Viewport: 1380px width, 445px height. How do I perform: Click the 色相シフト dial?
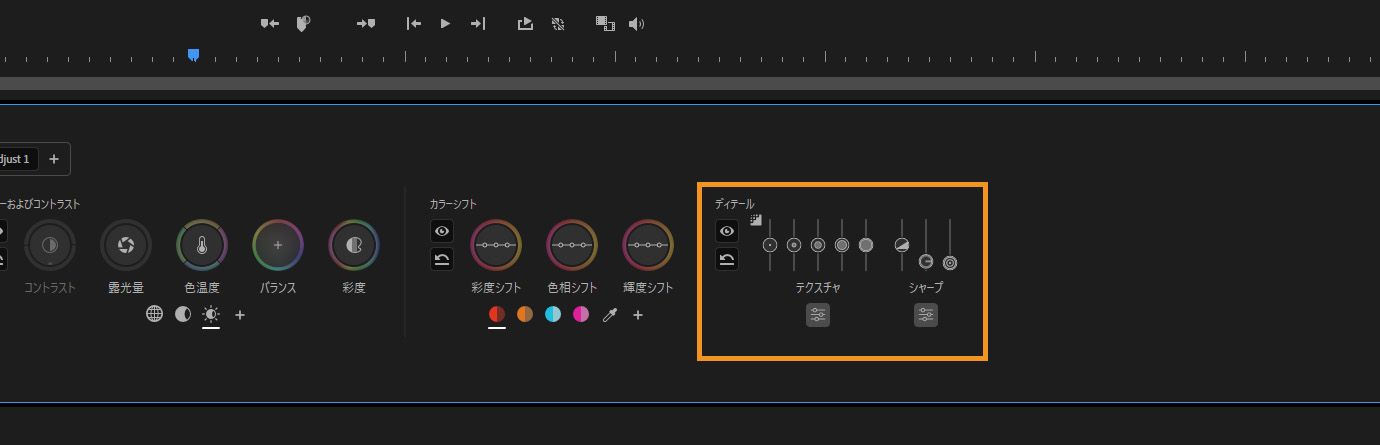pos(572,245)
